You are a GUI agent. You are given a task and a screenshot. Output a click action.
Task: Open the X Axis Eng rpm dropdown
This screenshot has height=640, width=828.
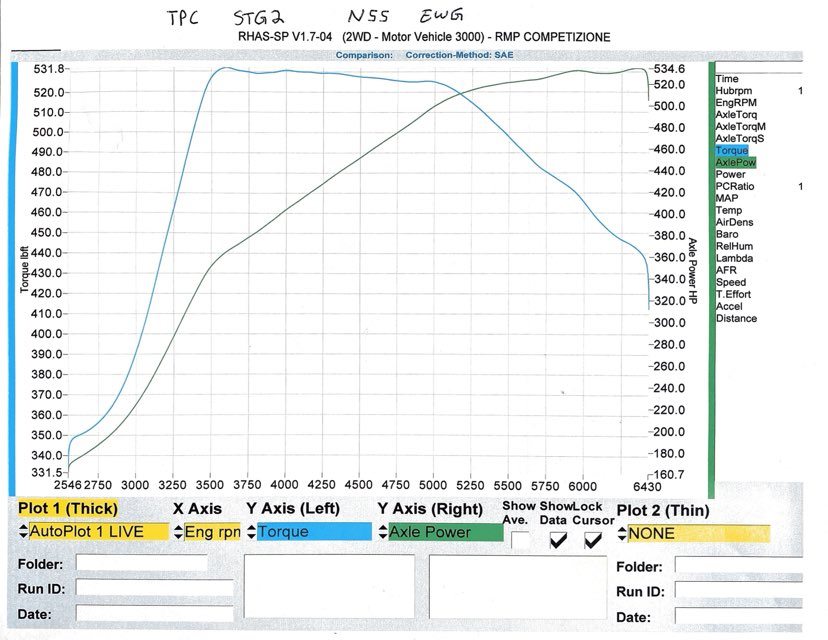(x=211, y=532)
